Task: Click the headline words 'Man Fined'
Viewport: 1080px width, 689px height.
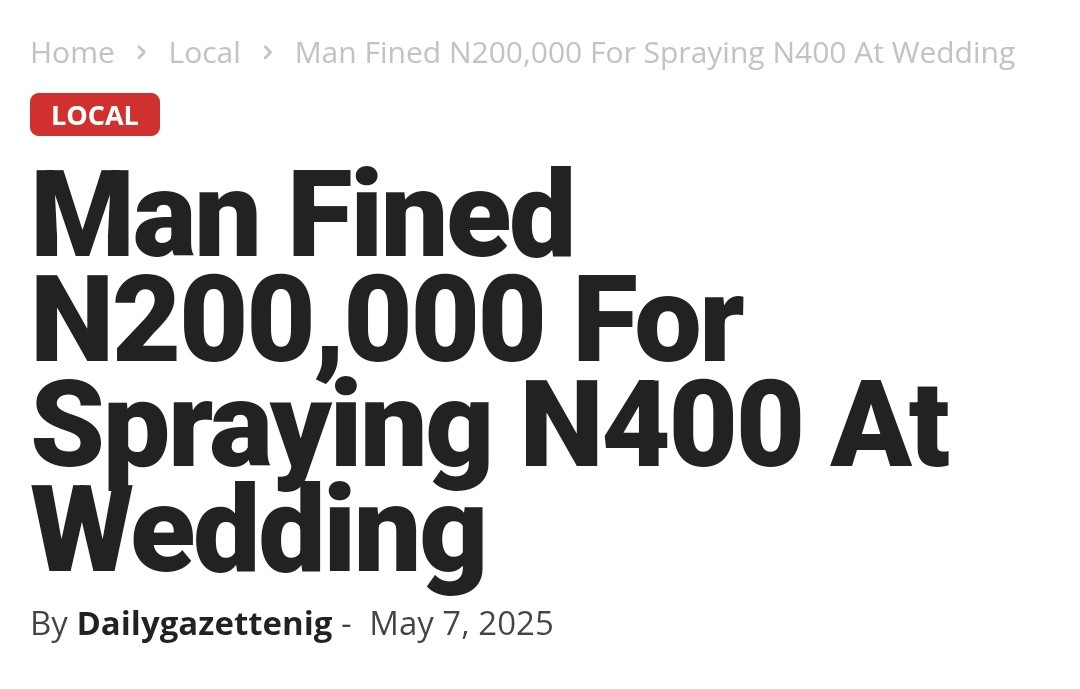Action: click(x=303, y=212)
